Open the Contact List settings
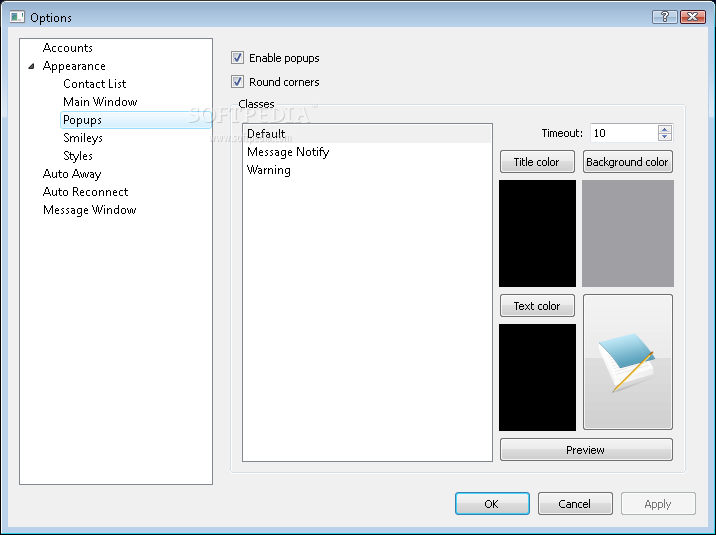The width and height of the screenshot is (716, 535). pos(95,84)
